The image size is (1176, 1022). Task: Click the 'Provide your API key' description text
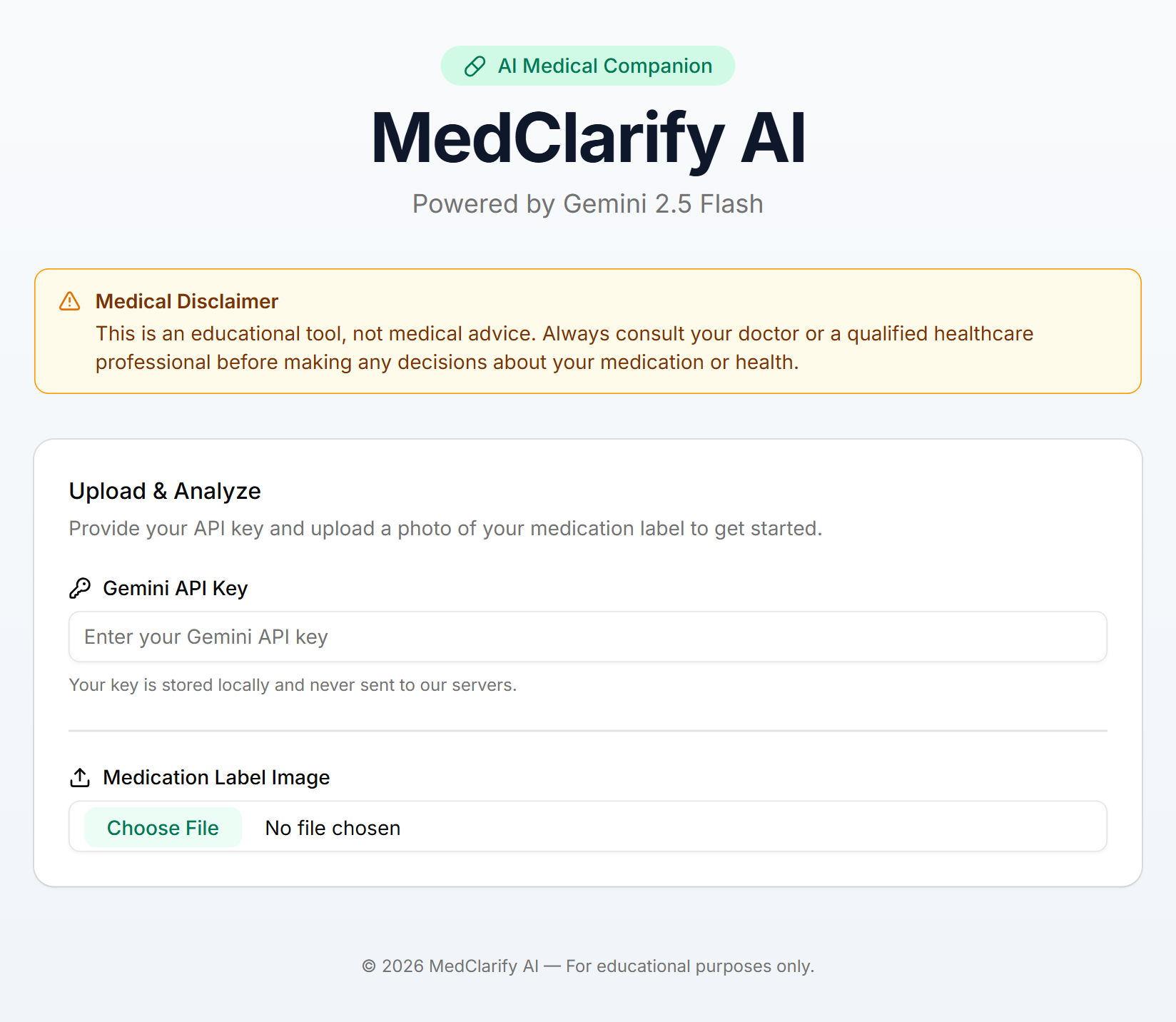[445, 528]
